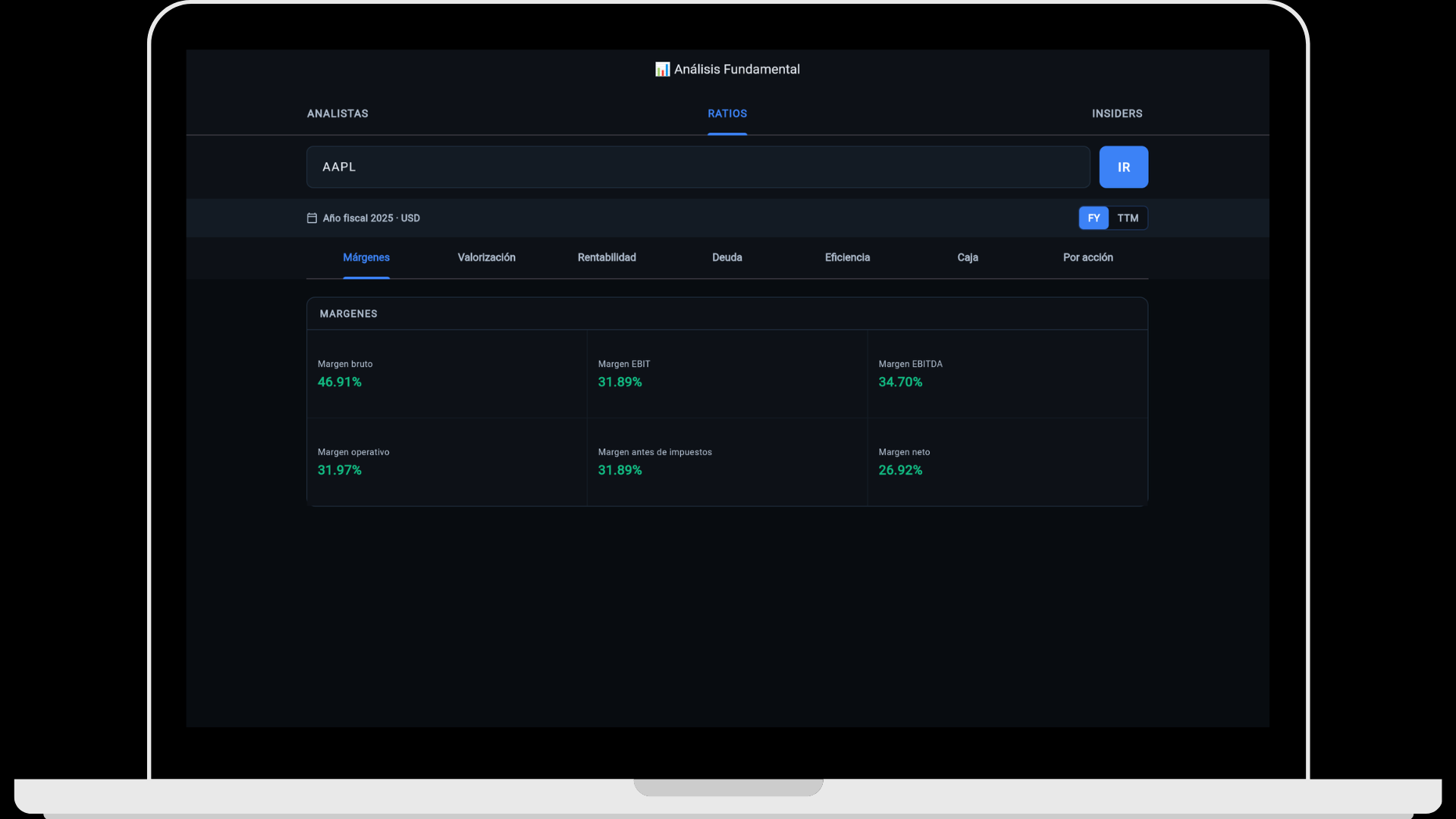
Task: Click the Margen EBITDA 34.70% card
Action: 1007,374
